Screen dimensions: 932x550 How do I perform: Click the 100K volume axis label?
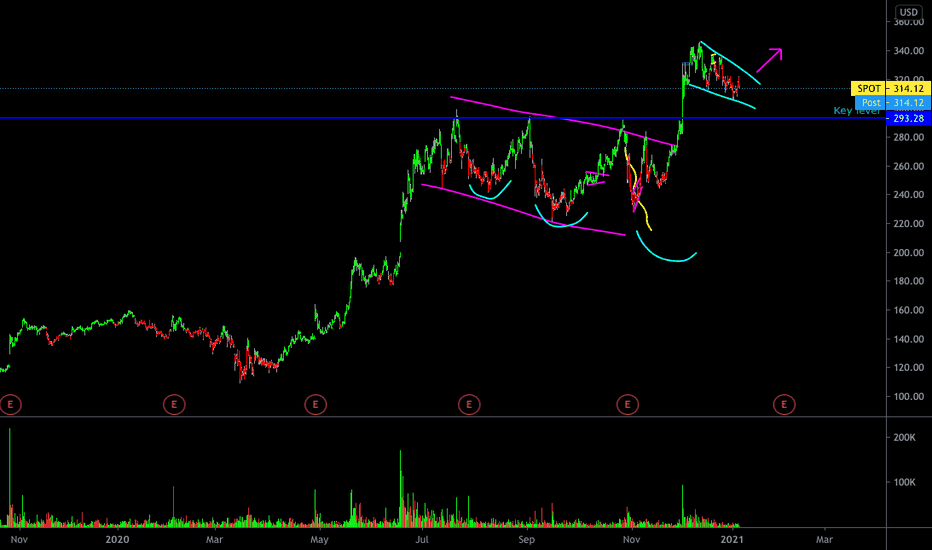click(x=904, y=482)
